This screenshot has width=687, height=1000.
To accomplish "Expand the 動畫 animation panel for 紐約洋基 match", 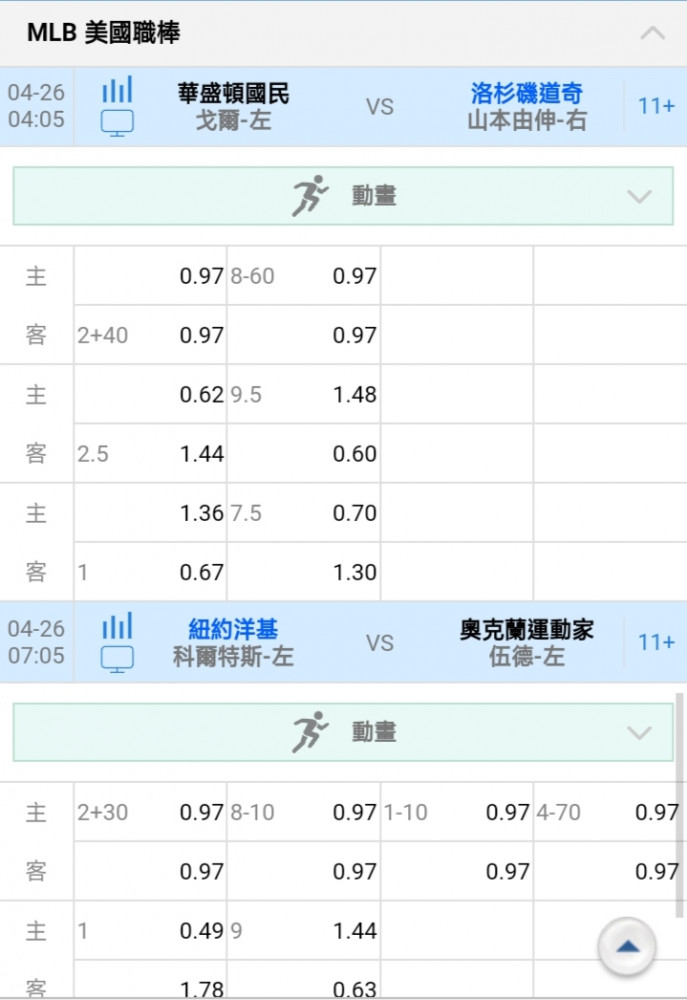I will 343,732.
